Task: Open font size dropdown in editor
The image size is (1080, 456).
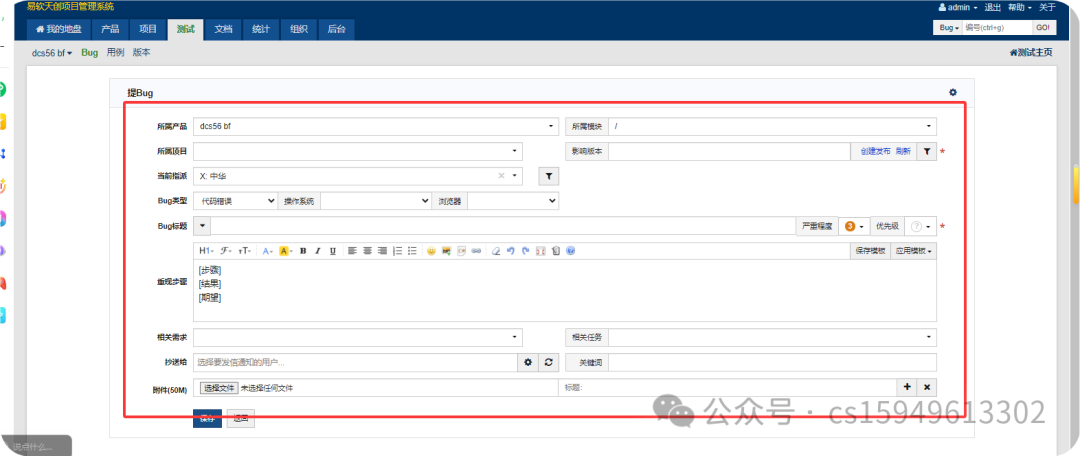Action: [245, 251]
